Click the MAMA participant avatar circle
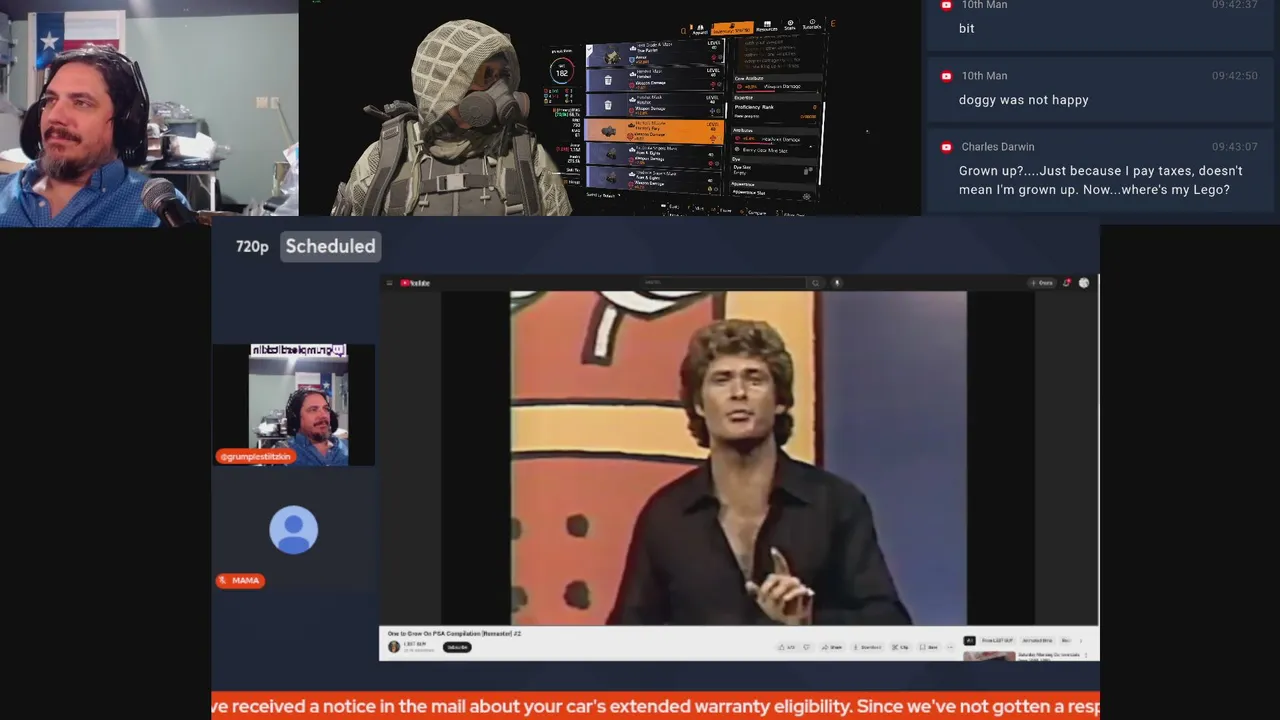The image size is (1280, 720). click(293, 530)
